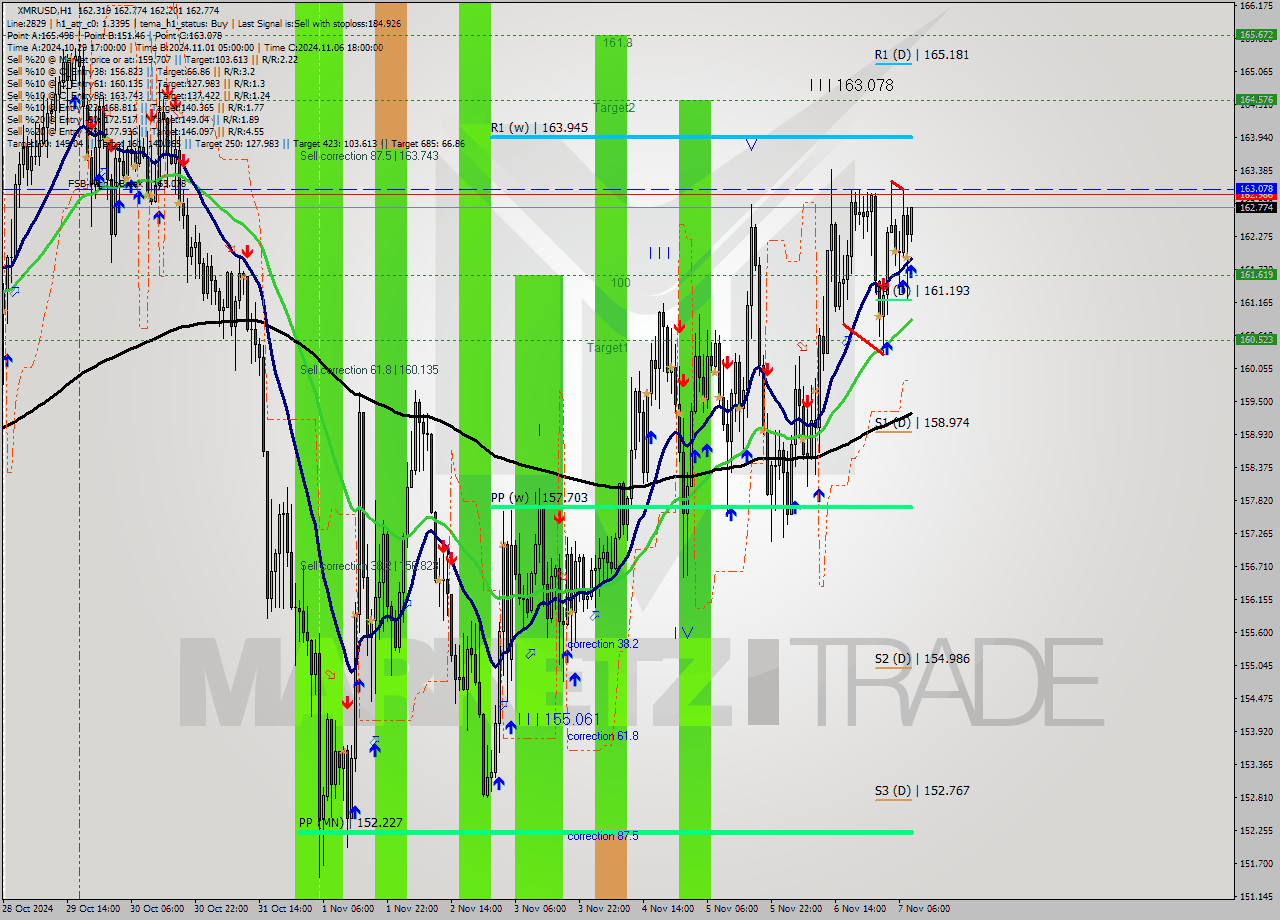Image resolution: width=1280 pixels, height=920 pixels.
Task: Click the 4 Nov 14:00 time label
Action: pyautogui.click(x=669, y=909)
